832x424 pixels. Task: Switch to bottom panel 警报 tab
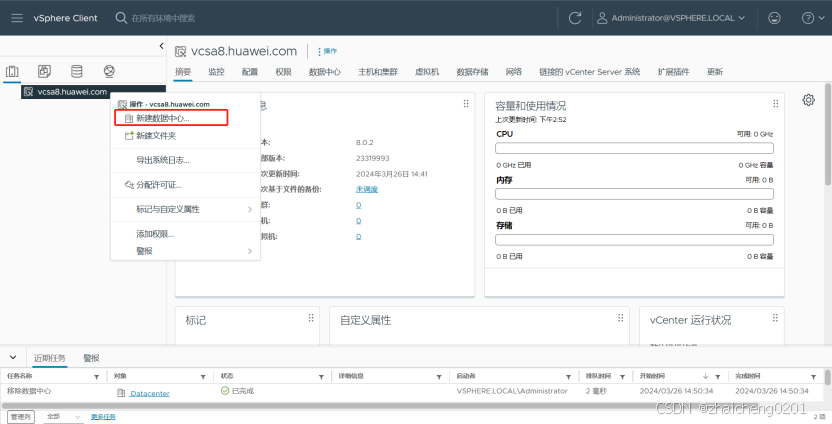91,358
